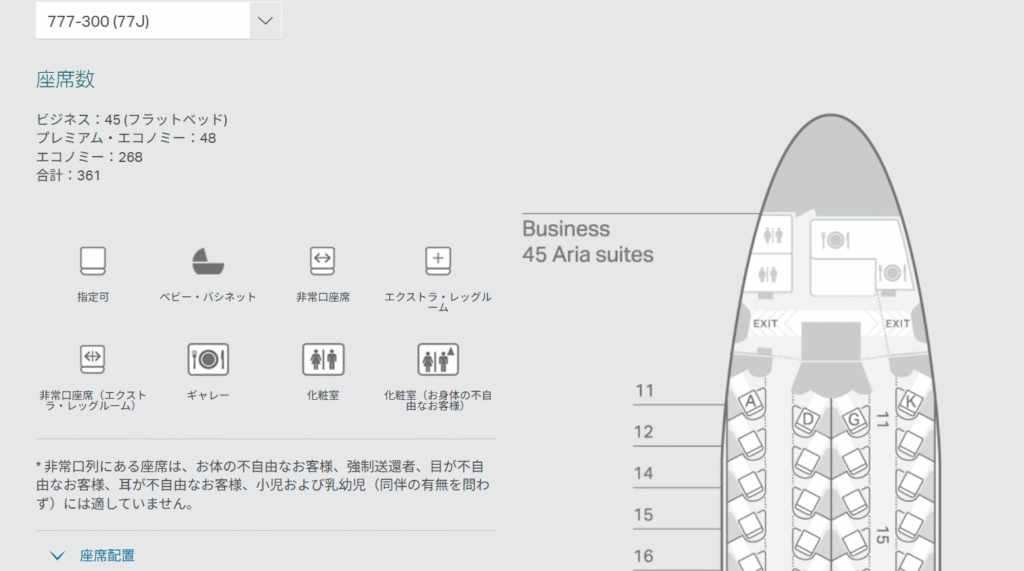Click the 座席配置 link text
The width and height of the screenshot is (1024, 571).
point(107,555)
